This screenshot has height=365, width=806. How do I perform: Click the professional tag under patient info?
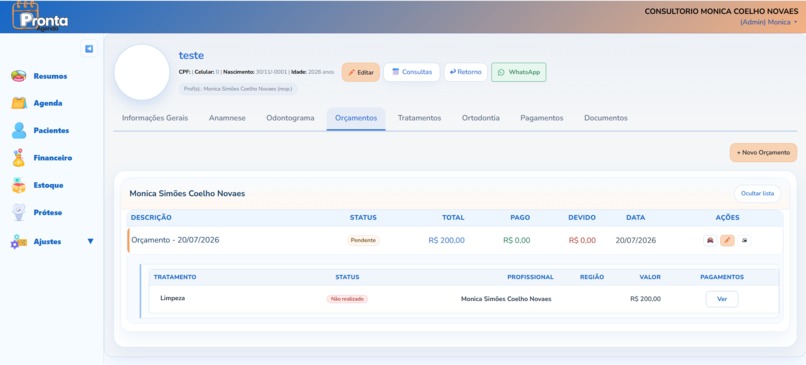(238, 89)
